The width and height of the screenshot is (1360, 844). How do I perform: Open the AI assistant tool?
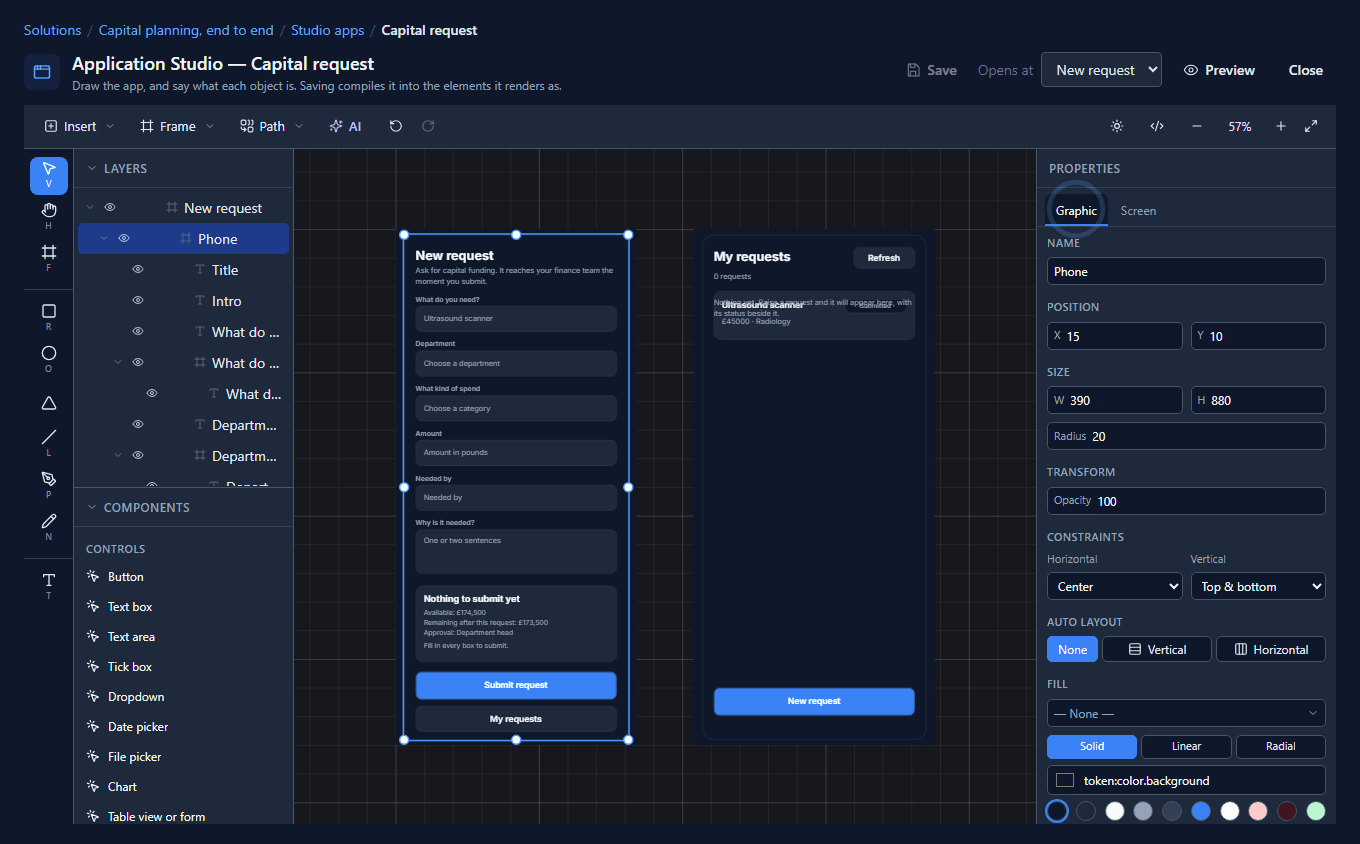(345, 126)
